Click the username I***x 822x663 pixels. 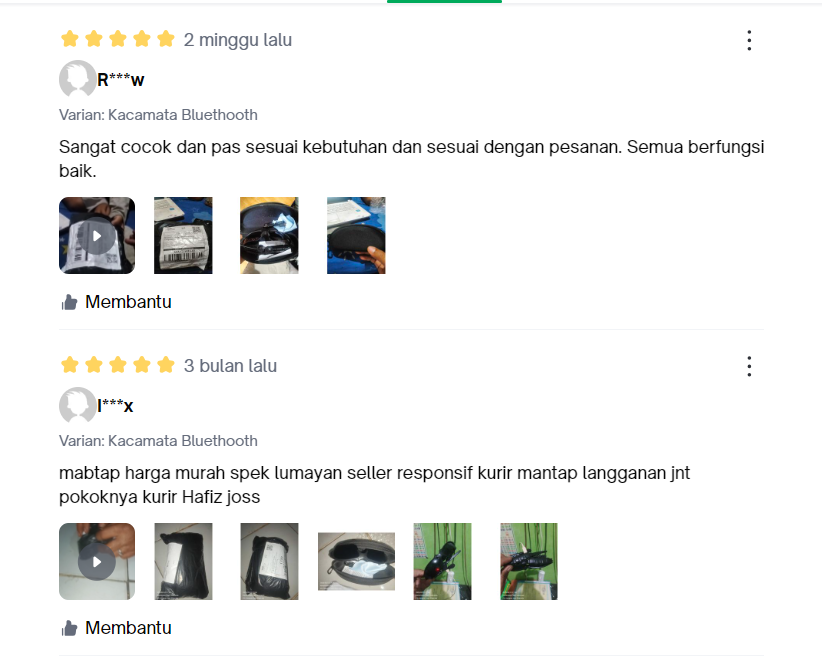pos(115,406)
